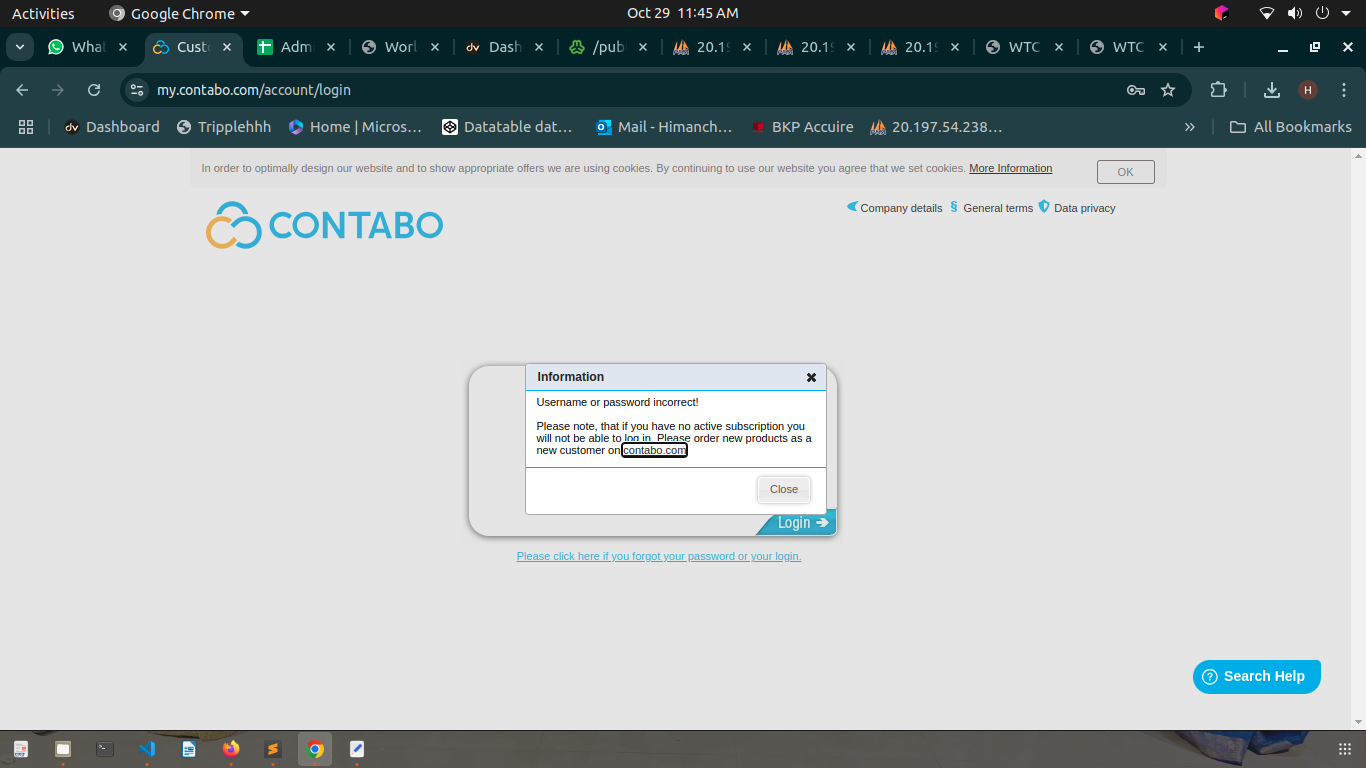This screenshot has height=768, width=1366.
Task: Click the Contabo logo
Action: tap(324, 225)
